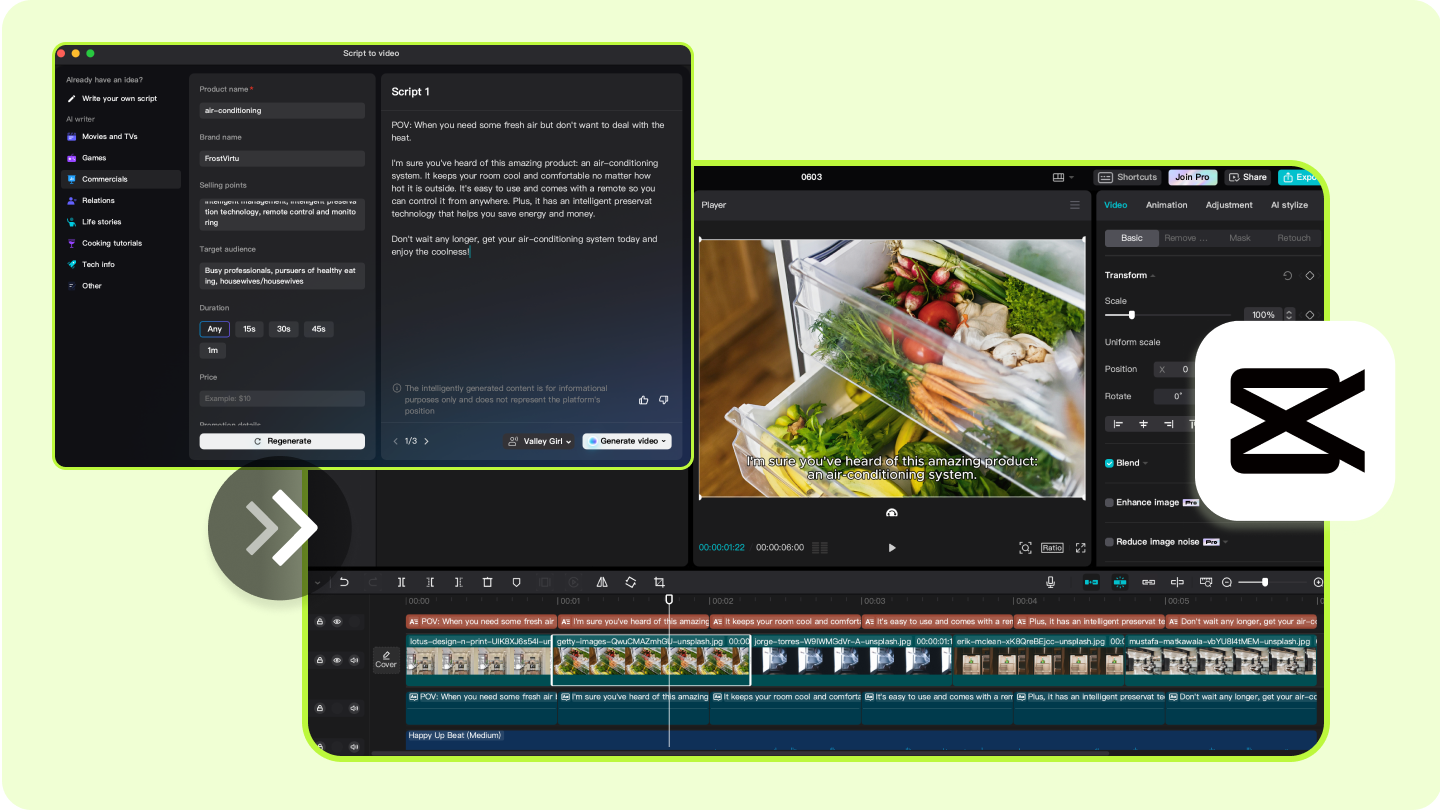
Task: Undo the last timeline edit
Action: point(344,582)
